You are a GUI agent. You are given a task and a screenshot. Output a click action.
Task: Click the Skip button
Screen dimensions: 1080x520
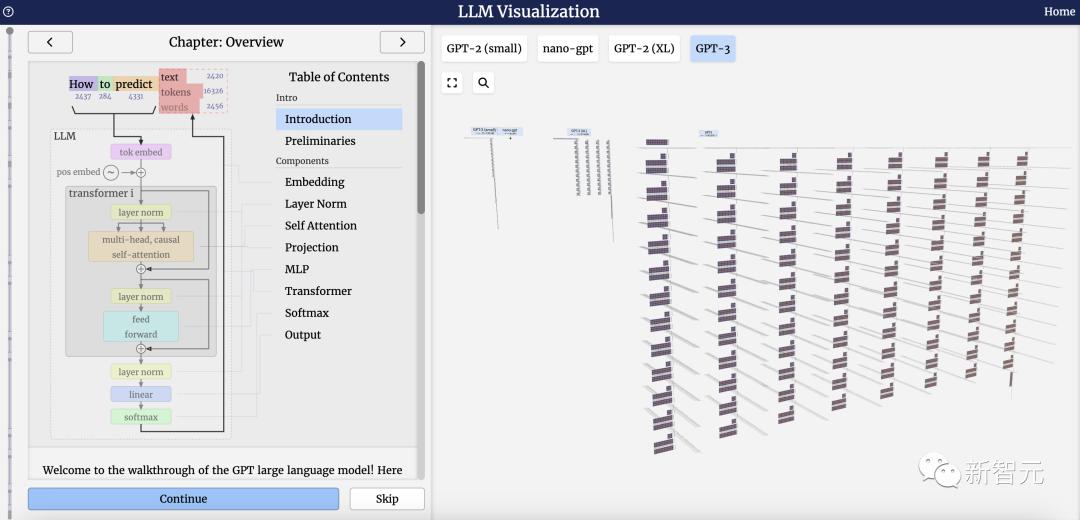387,499
